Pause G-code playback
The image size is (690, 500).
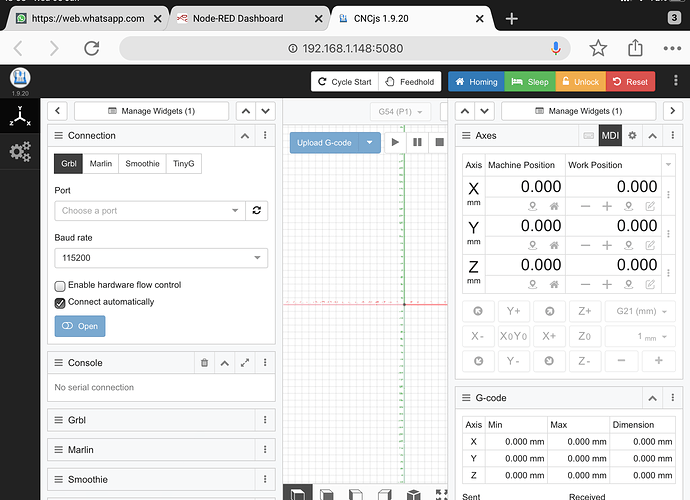(x=417, y=142)
